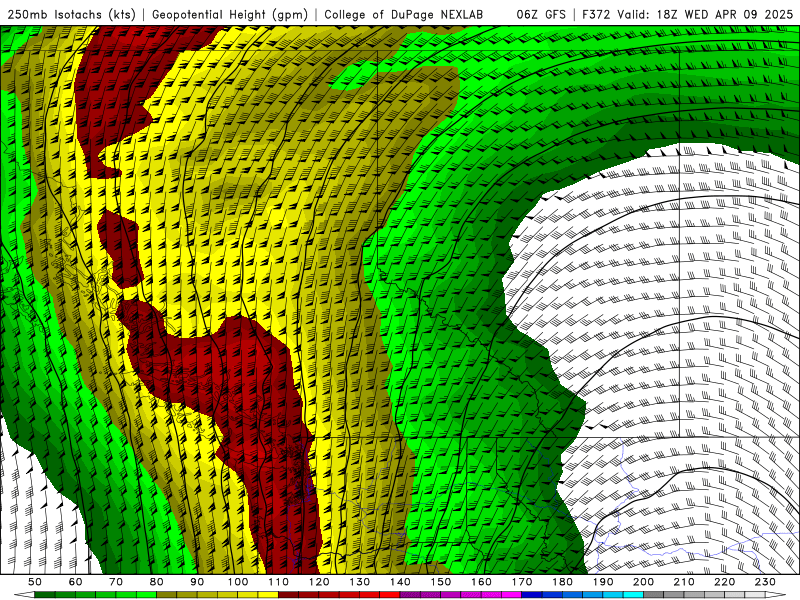Click the '06Z GFS' model run label
Screen dimensions: 800x600
point(541,14)
